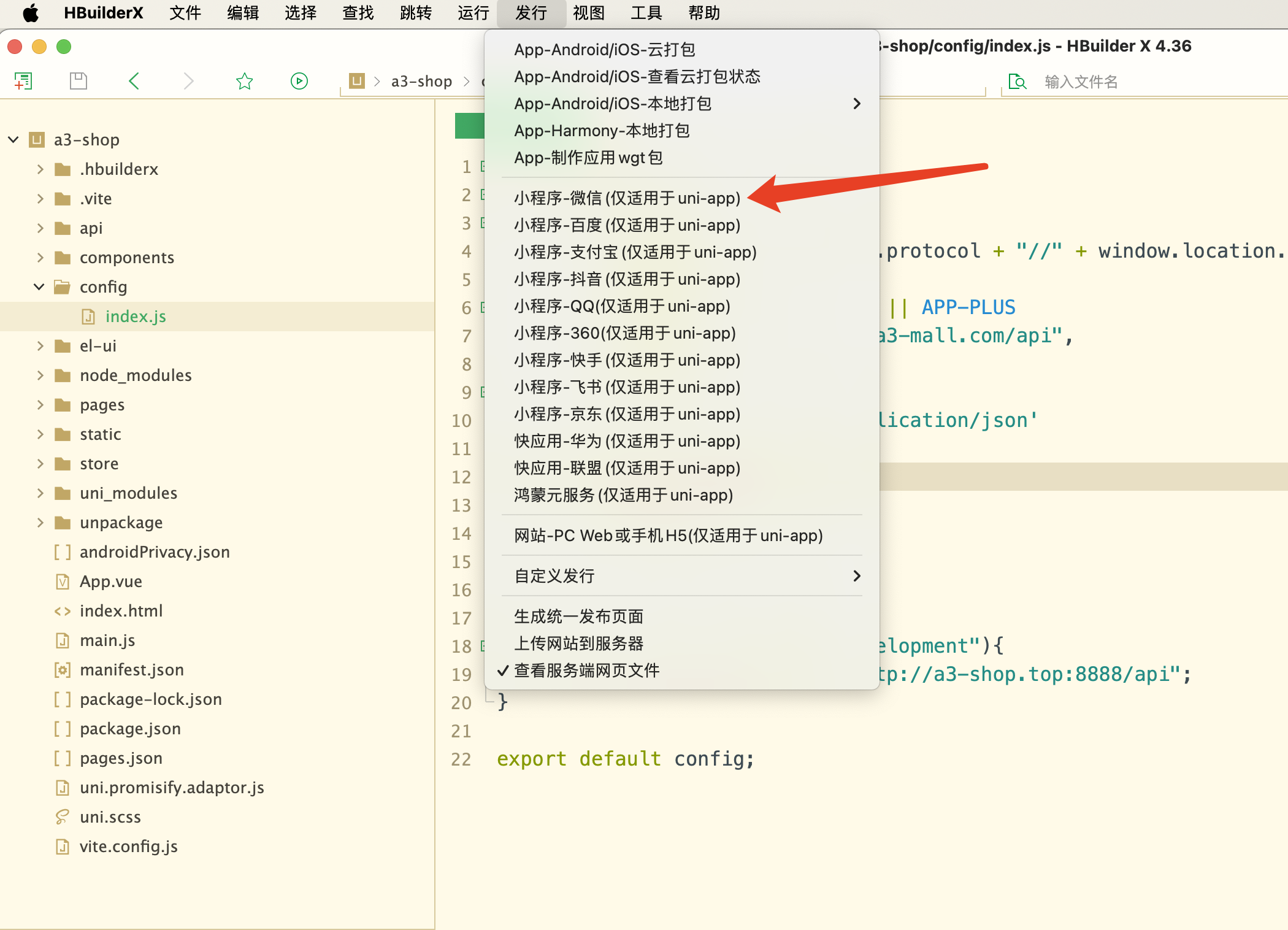Click the manifest.json file icon
The image size is (1288, 930).
point(63,670)
